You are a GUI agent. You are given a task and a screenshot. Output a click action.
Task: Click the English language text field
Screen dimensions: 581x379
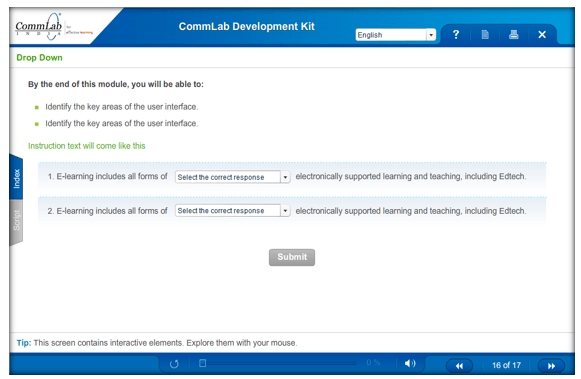pyautogui.click(x=391, y=35)
